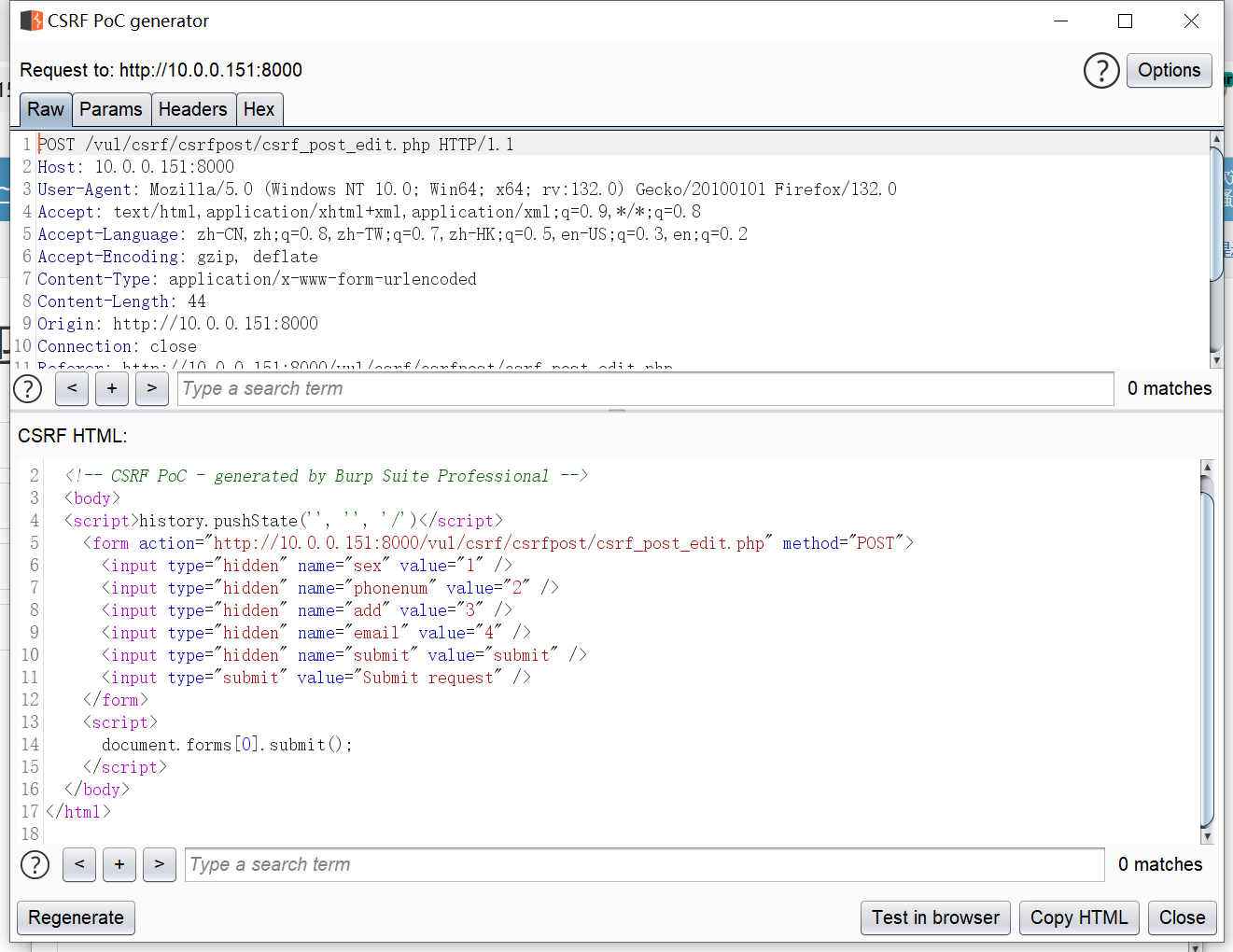The width and height of the screenshot is (1233, 952).
Task: Click the POST request line in the request
Action: click(x=275, y=145)
